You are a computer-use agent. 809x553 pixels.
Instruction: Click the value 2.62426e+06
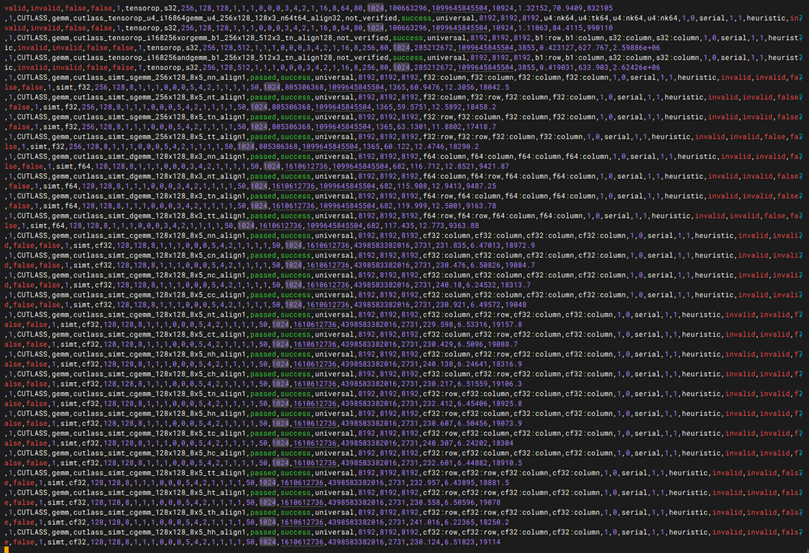point(636,68)
